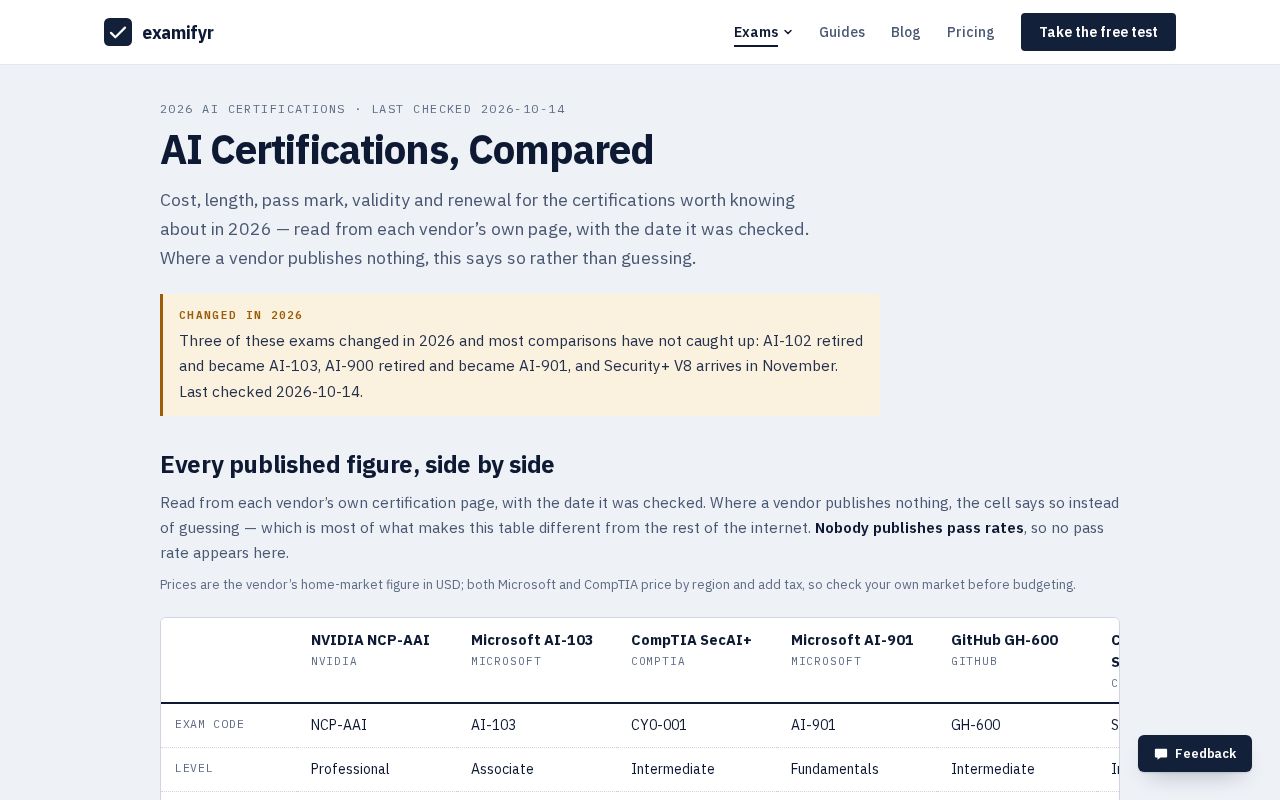The height and width of the screenshot is (800, 1280).
Task: Click the Take the free test button
Action: tap(1098, 32)
